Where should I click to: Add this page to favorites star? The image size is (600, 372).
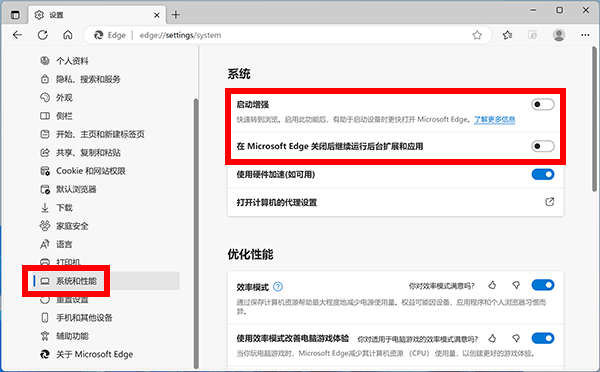coord(477,35)
